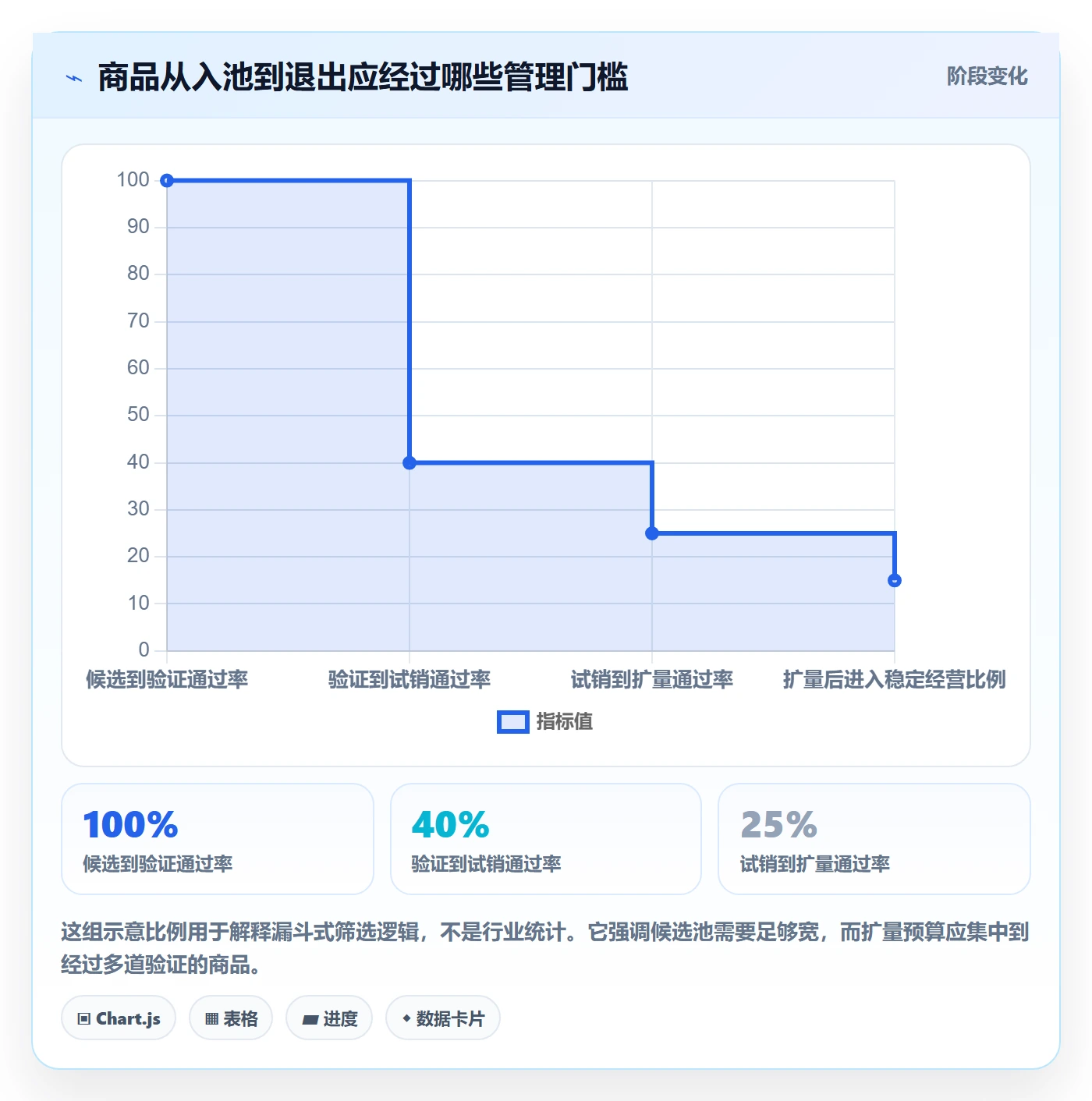
Task: Click the description paragraph starting 这组示意比例
Action: tap(545, 948)
